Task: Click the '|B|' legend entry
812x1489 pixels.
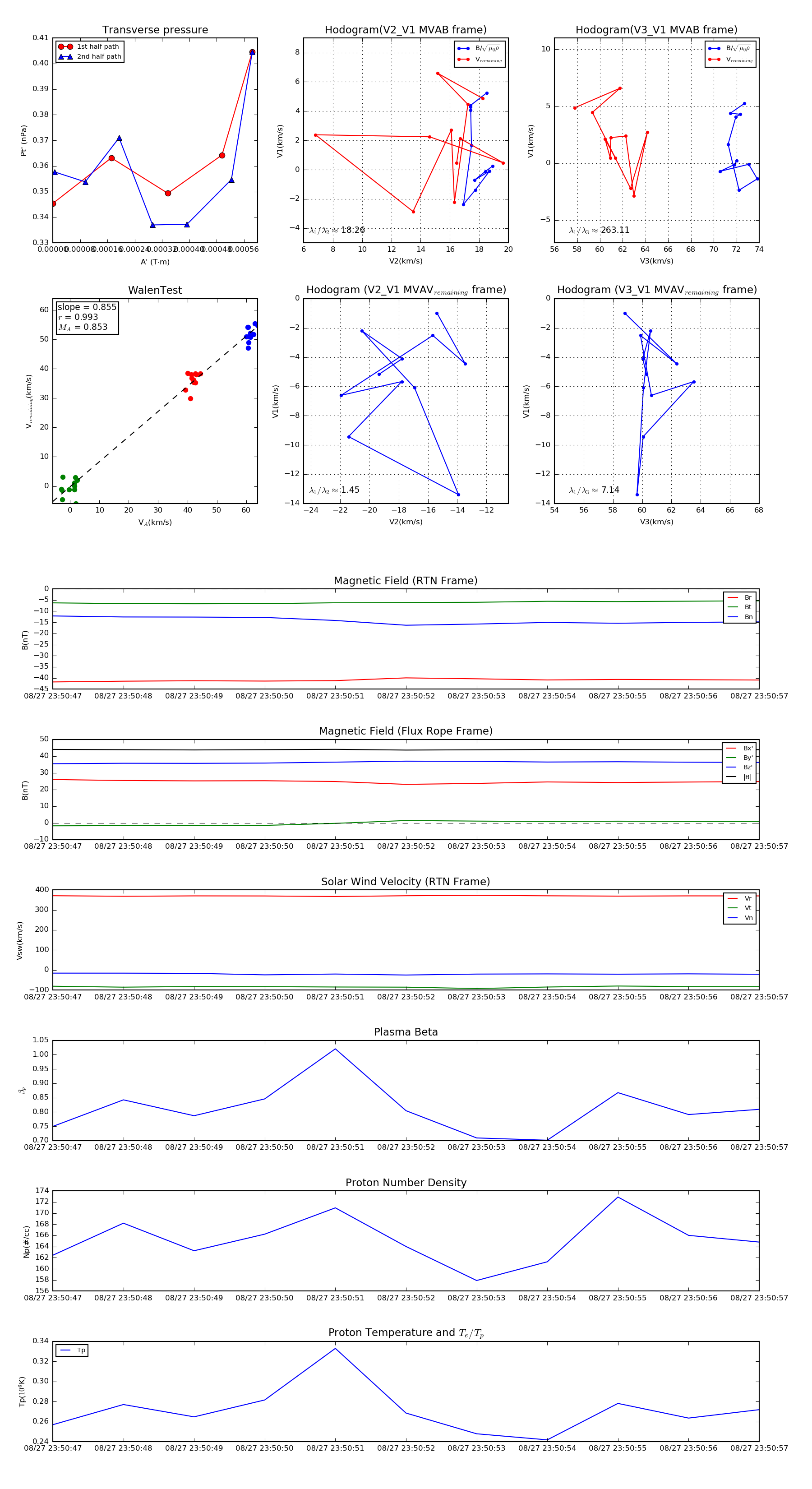Action: click(739, 777)
